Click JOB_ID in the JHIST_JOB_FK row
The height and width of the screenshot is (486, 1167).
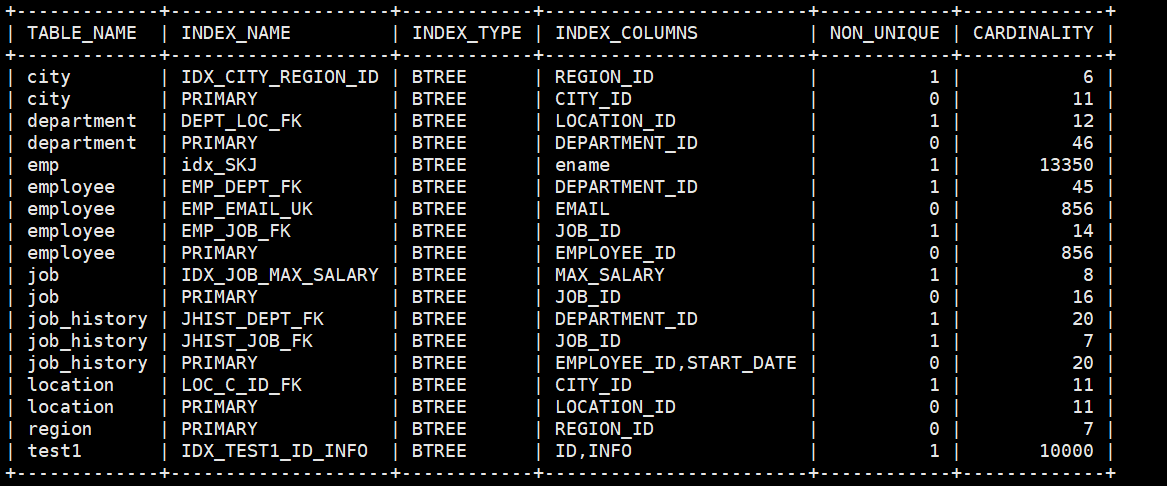[x=588, y=341]
